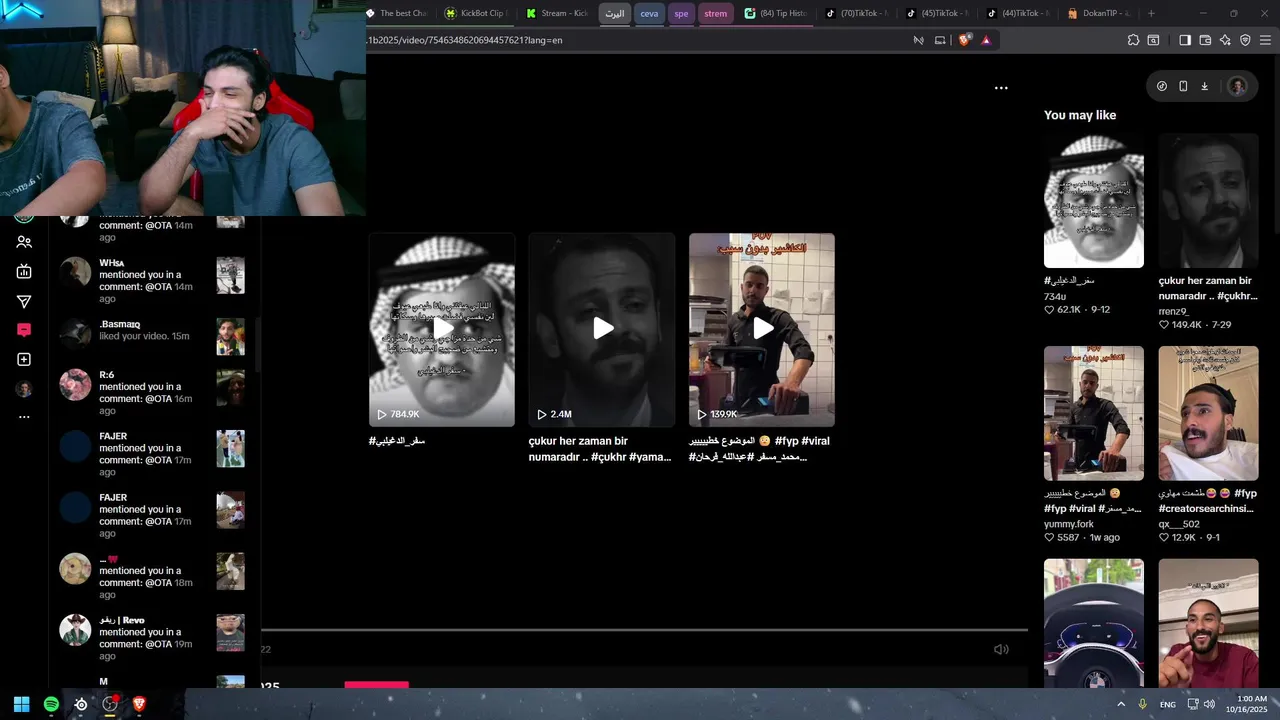
Task: Open the 'spe' tab group
Action: [681, 13]
